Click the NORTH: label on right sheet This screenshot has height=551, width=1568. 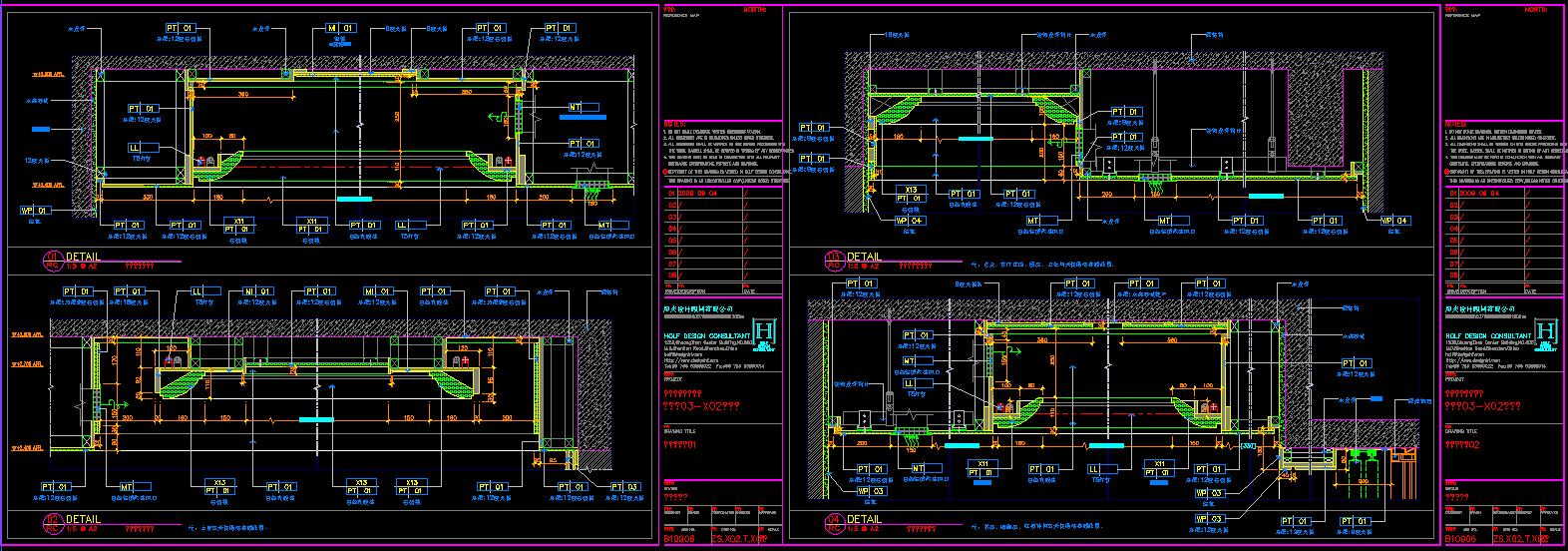pyautogui.click(x=1535, y=9)
